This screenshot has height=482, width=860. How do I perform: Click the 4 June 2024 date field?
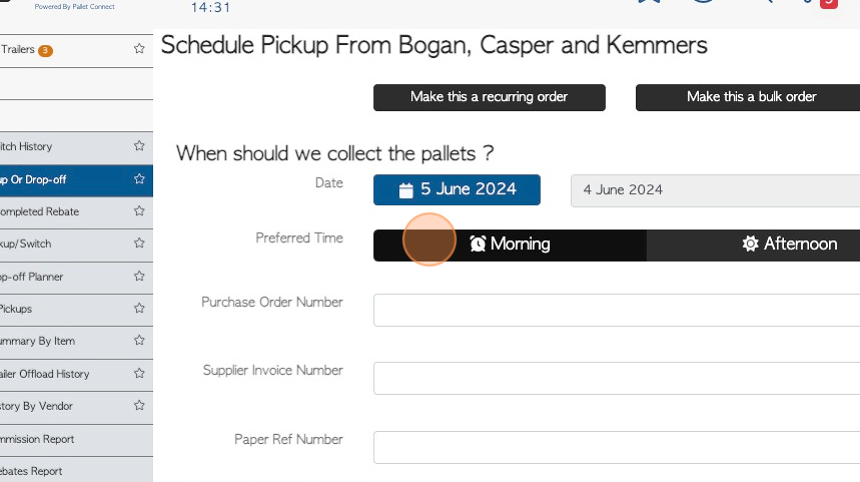[715, 190]
